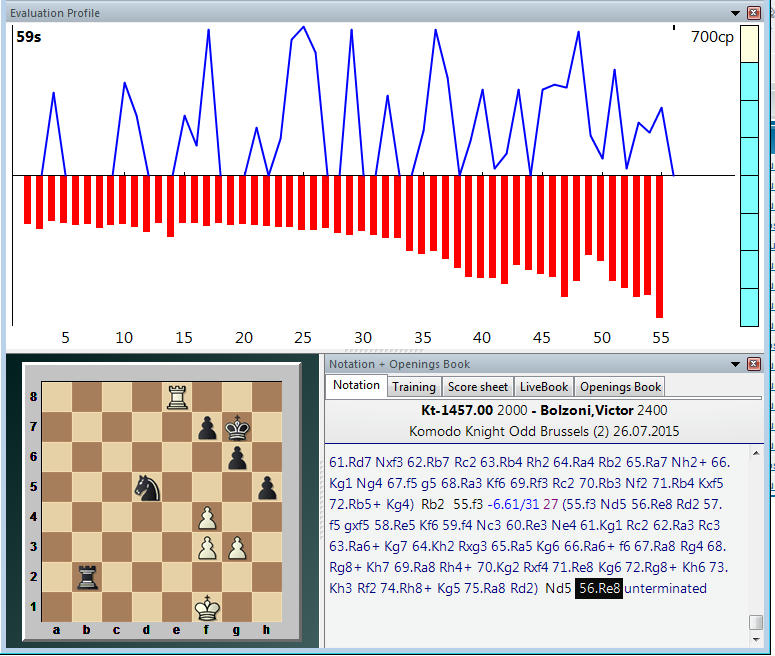
Task: Open the Openings Book tab
Action: click(620, 387)
